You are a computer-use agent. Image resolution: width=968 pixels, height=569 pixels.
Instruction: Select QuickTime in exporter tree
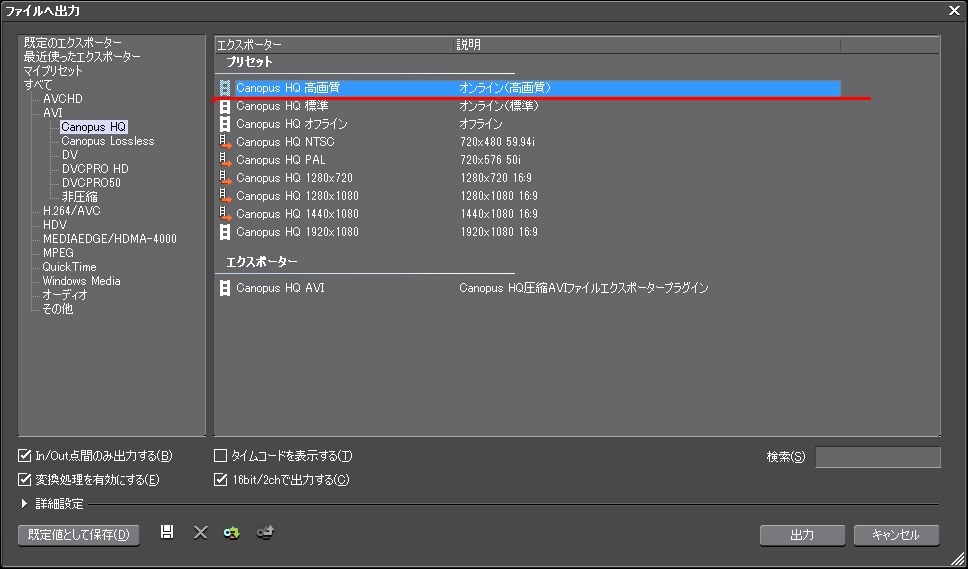click(x=69, y=267)
